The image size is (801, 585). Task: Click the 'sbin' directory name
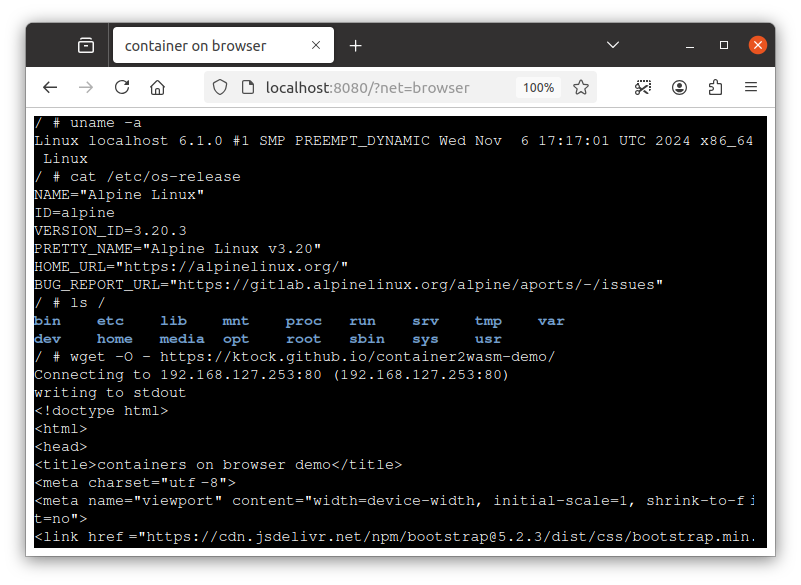point(367,339)
